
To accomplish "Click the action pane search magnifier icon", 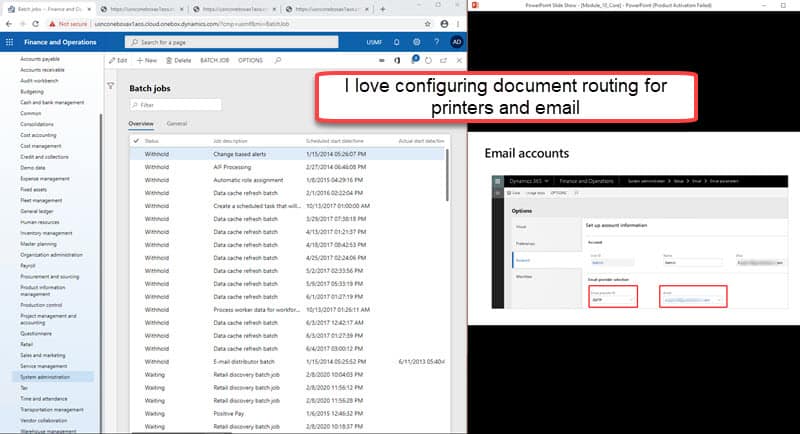I will pos(278,60).
